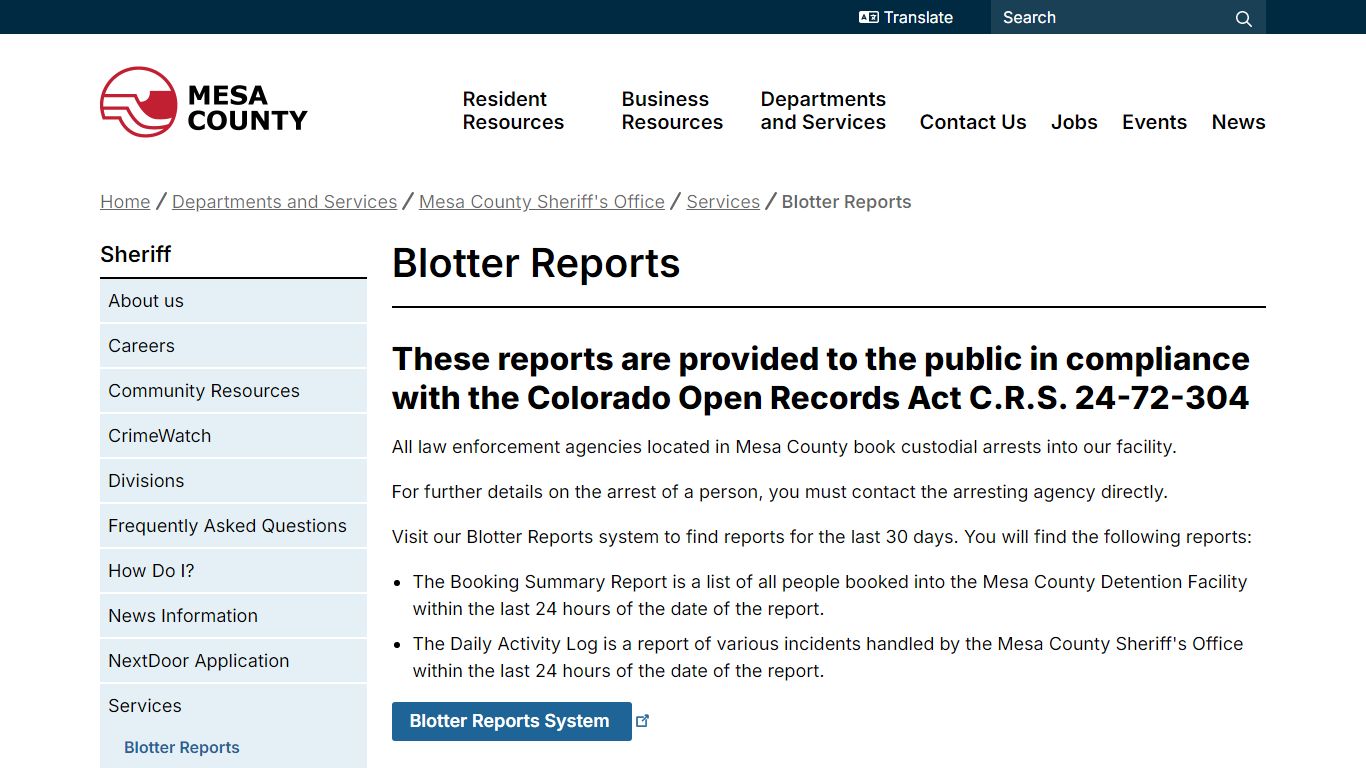Click the Mesa County logo

204,102
